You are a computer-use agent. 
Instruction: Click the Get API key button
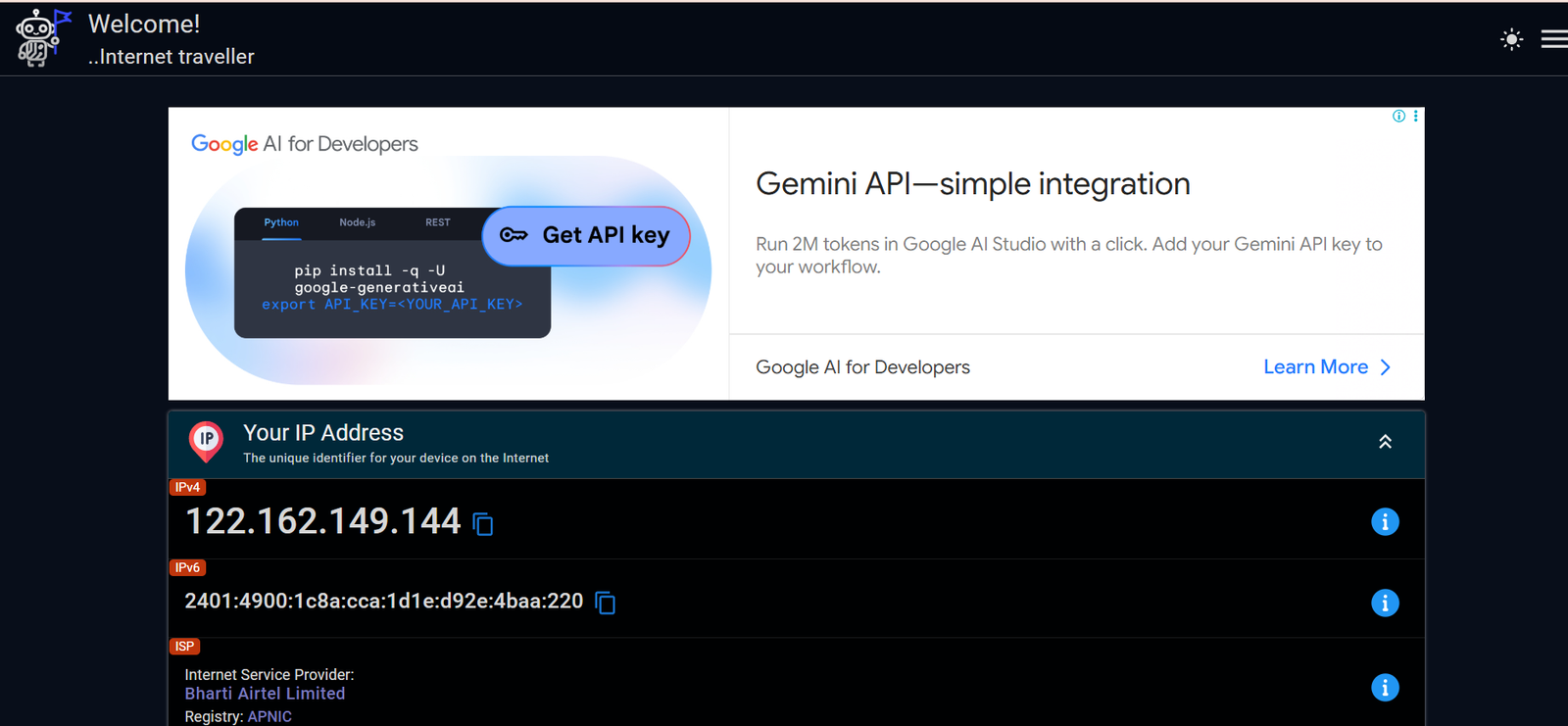click(586, 235)
